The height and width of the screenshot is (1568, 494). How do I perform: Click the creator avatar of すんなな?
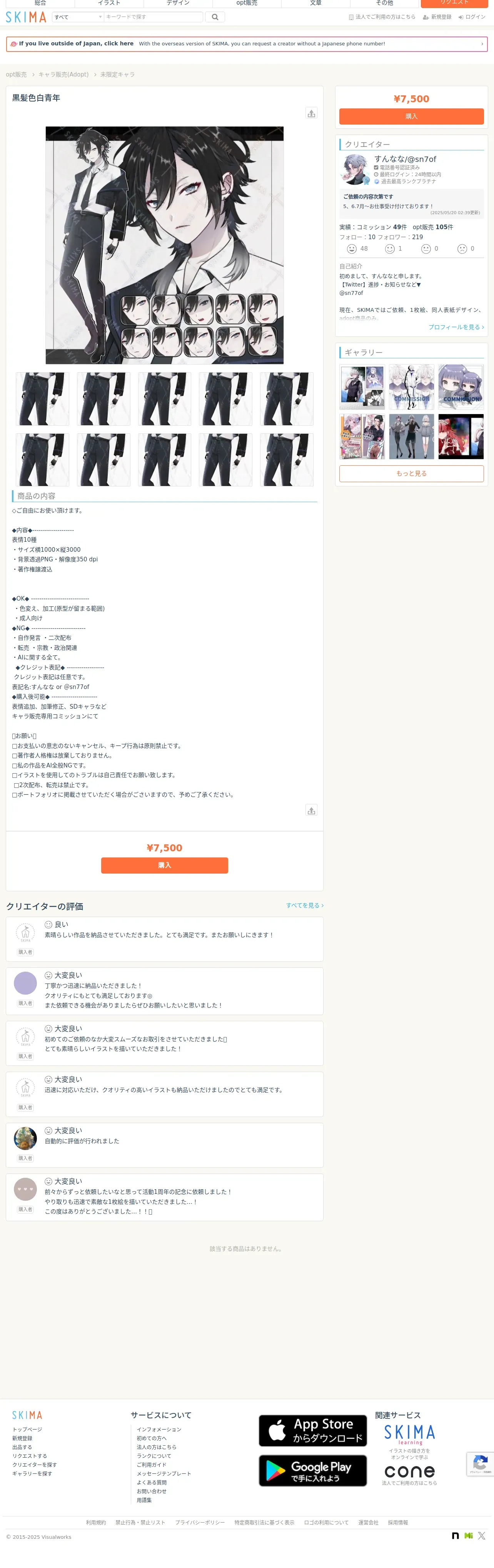point(355,169)
